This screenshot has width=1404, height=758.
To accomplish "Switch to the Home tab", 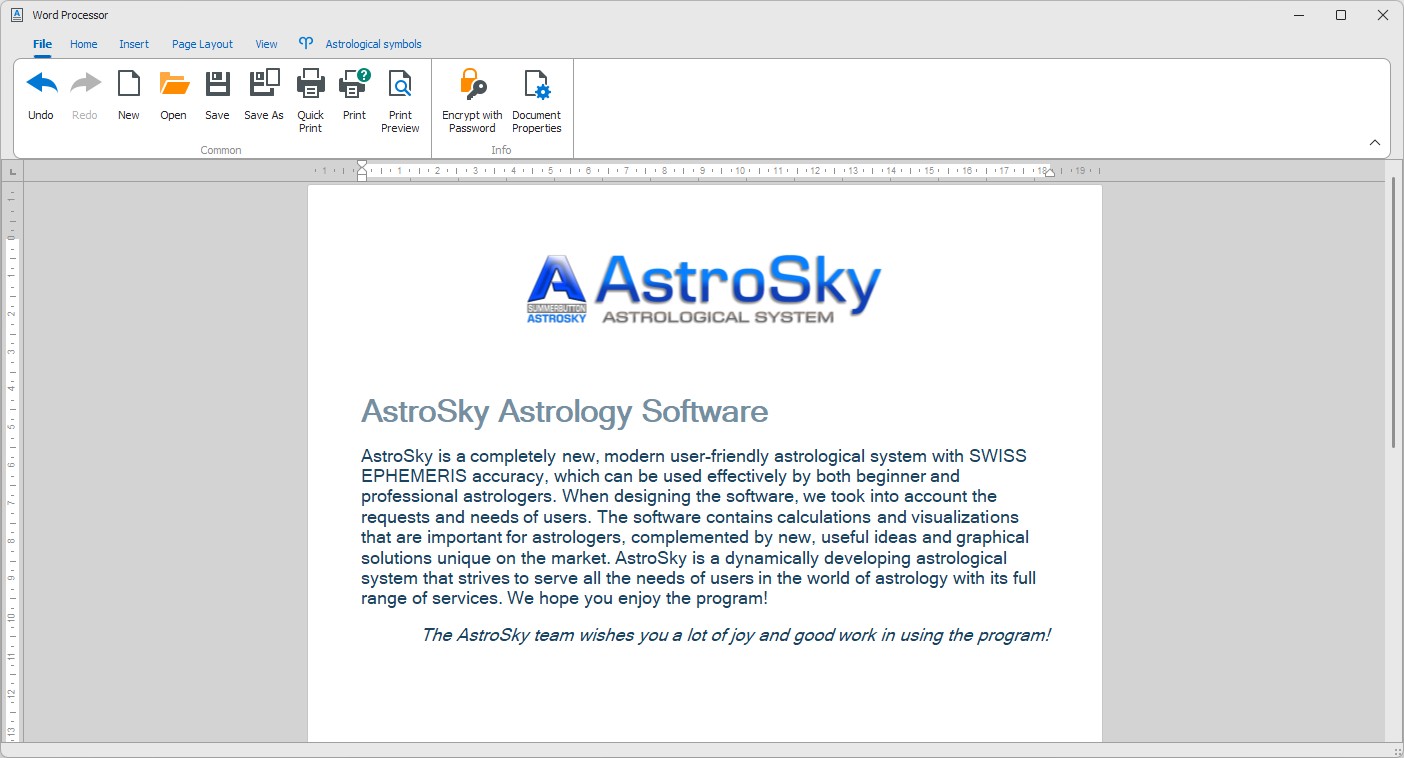I will coord(84,44).
